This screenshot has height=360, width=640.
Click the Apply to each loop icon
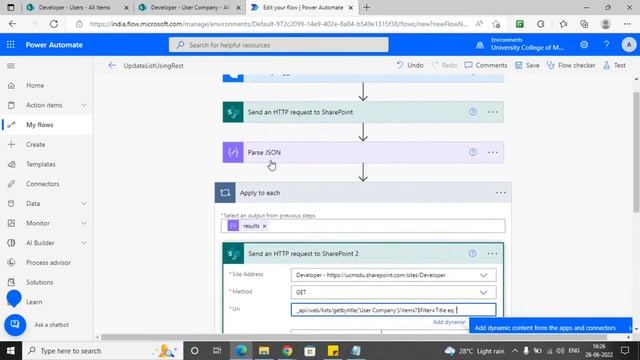[225, 193]
